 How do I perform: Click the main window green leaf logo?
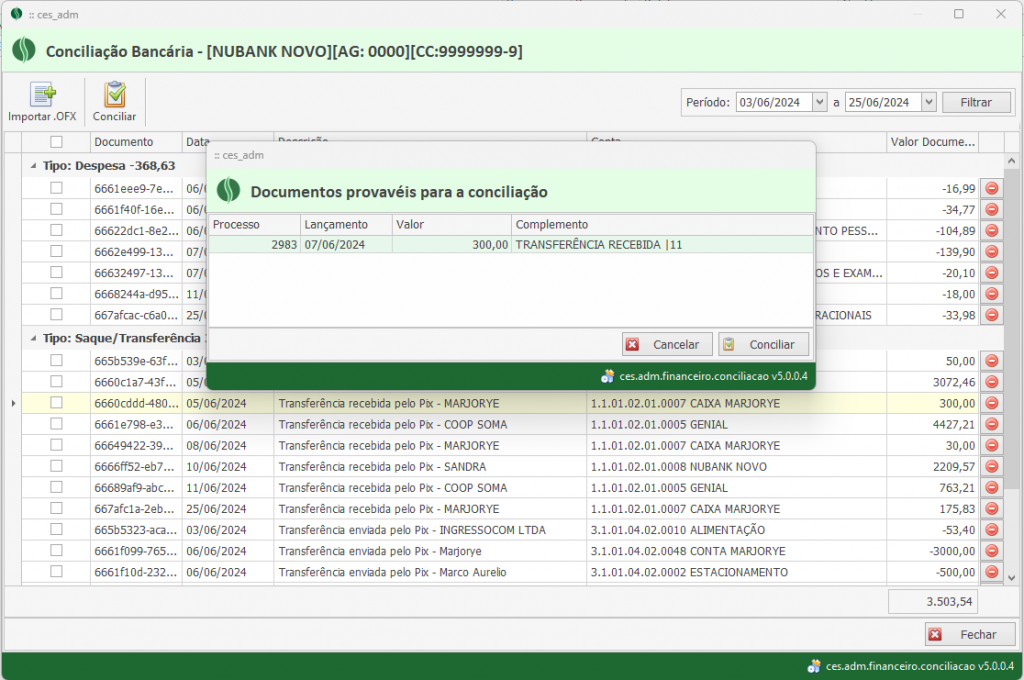24,50
